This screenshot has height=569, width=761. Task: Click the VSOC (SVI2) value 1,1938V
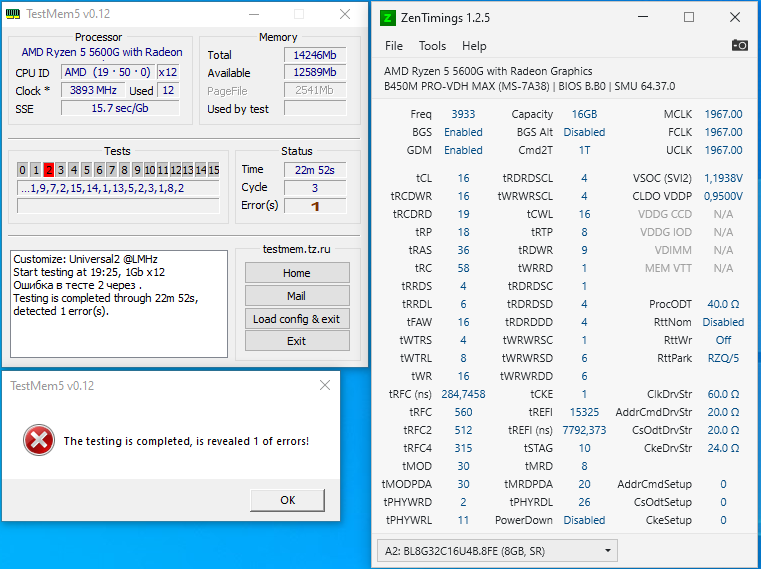coord(723,178)
